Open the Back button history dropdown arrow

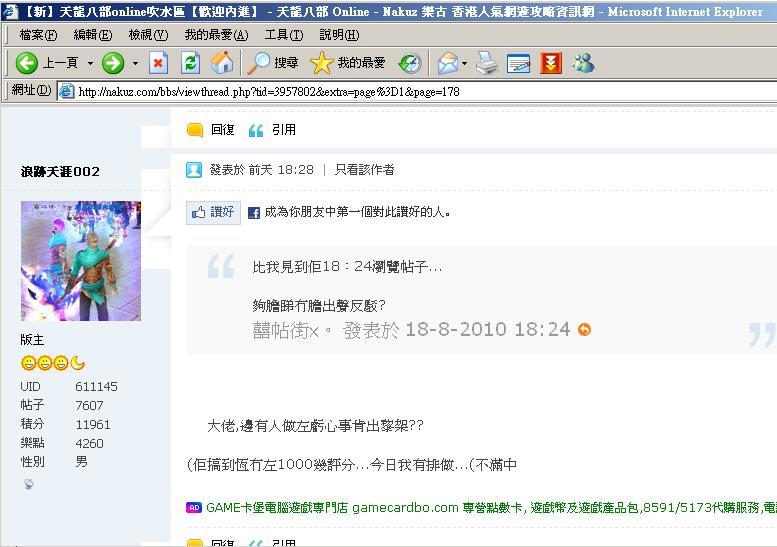90,63
